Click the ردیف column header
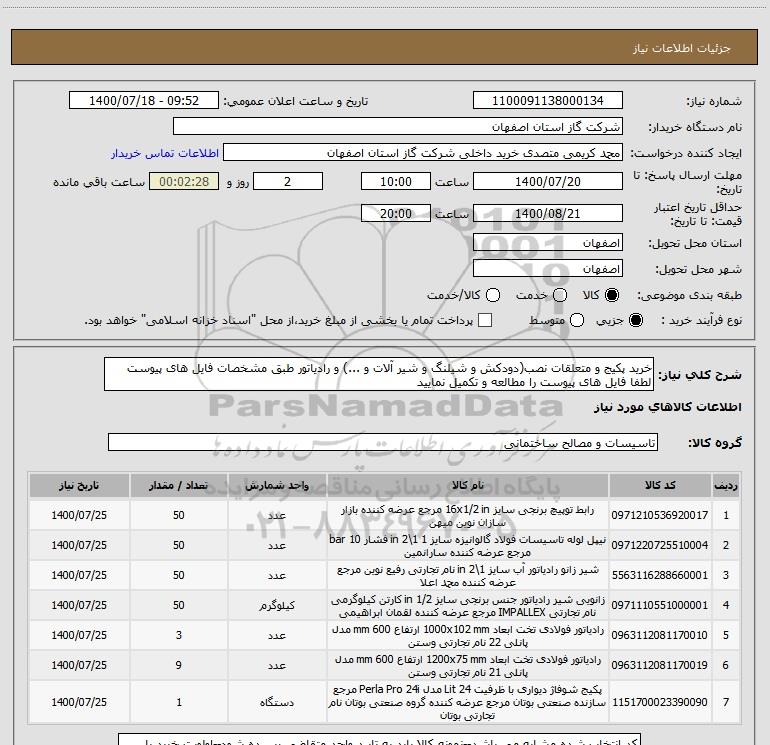The height and width of the screenshot is (745, 770). (726, 485)
